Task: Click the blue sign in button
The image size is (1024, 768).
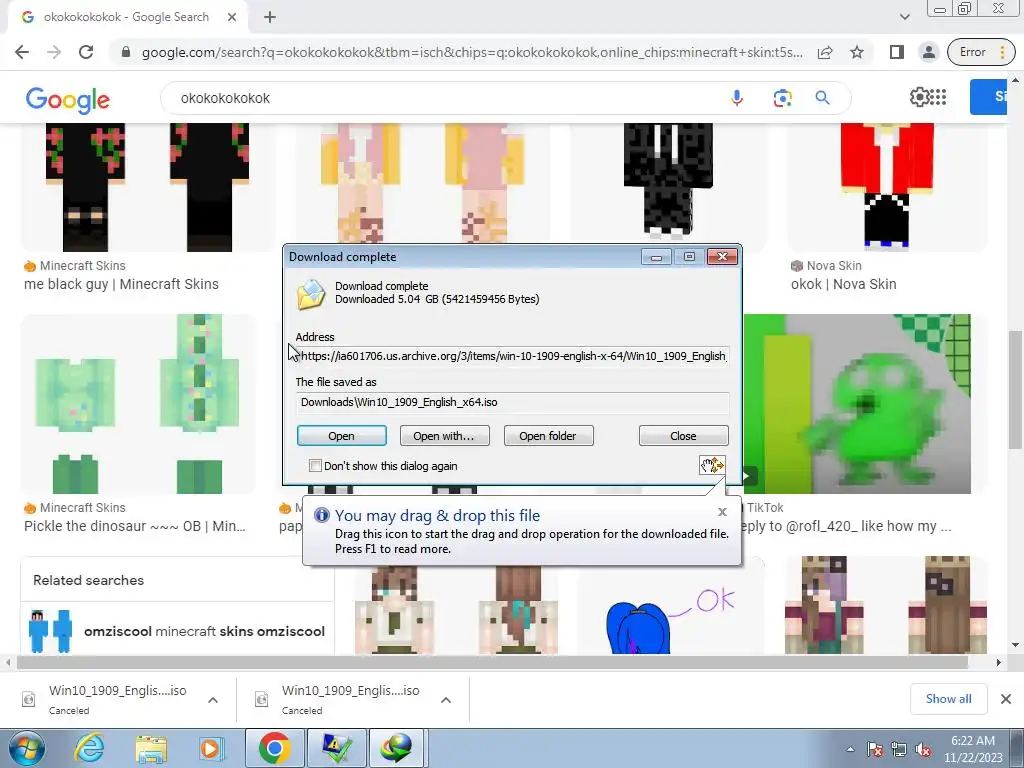Action: 988,97
